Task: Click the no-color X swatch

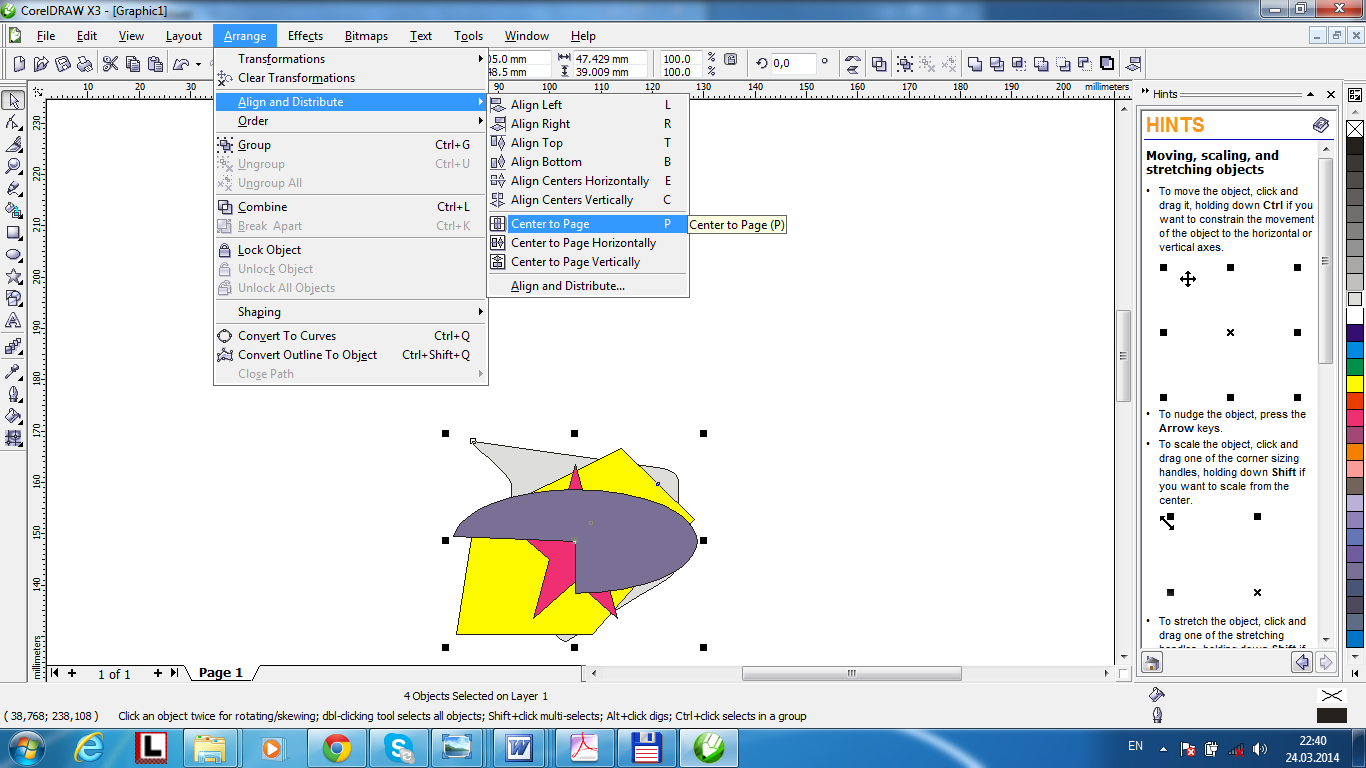Action: click(x=1355, y=129)
